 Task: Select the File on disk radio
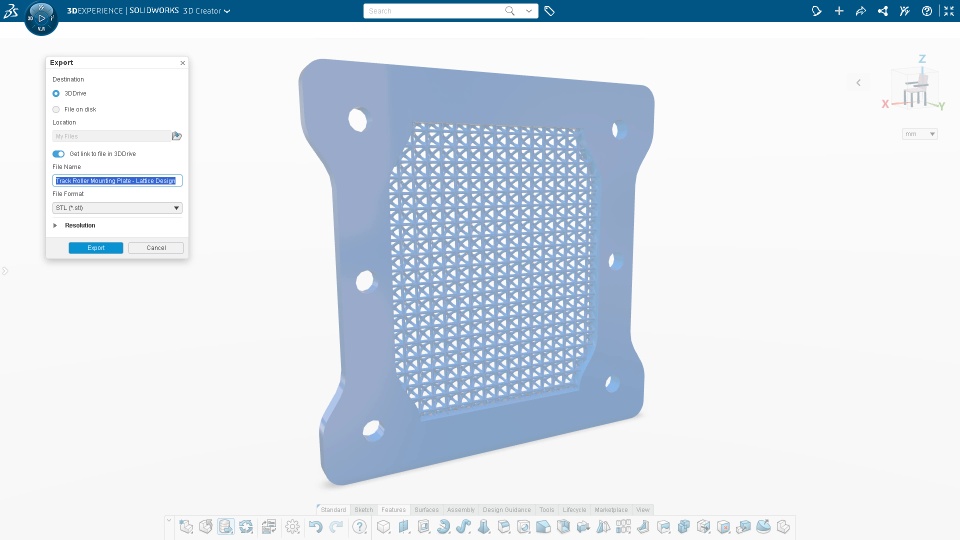(x=56, y=110)
